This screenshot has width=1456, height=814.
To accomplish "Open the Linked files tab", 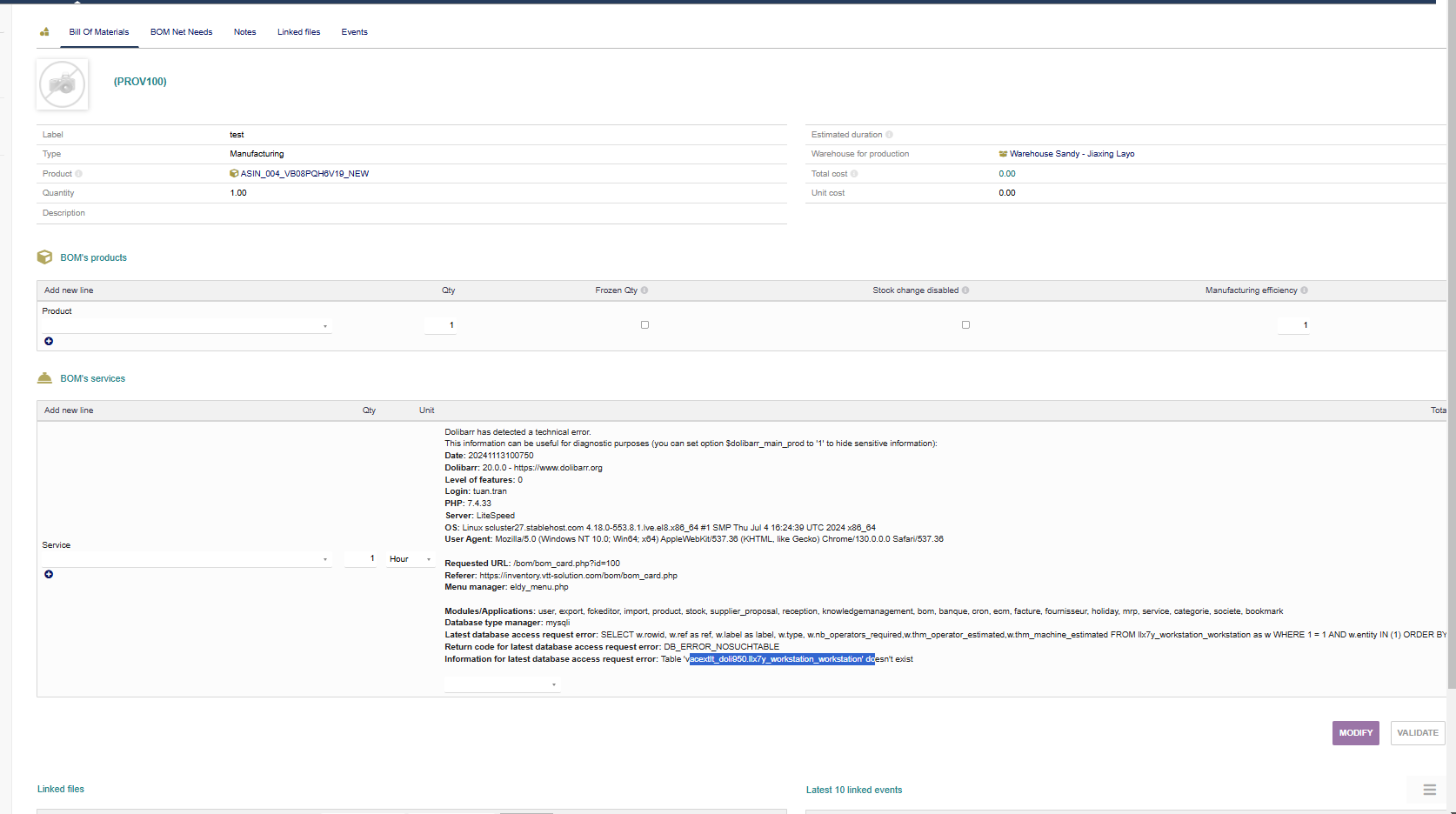I will pos(298,32).
